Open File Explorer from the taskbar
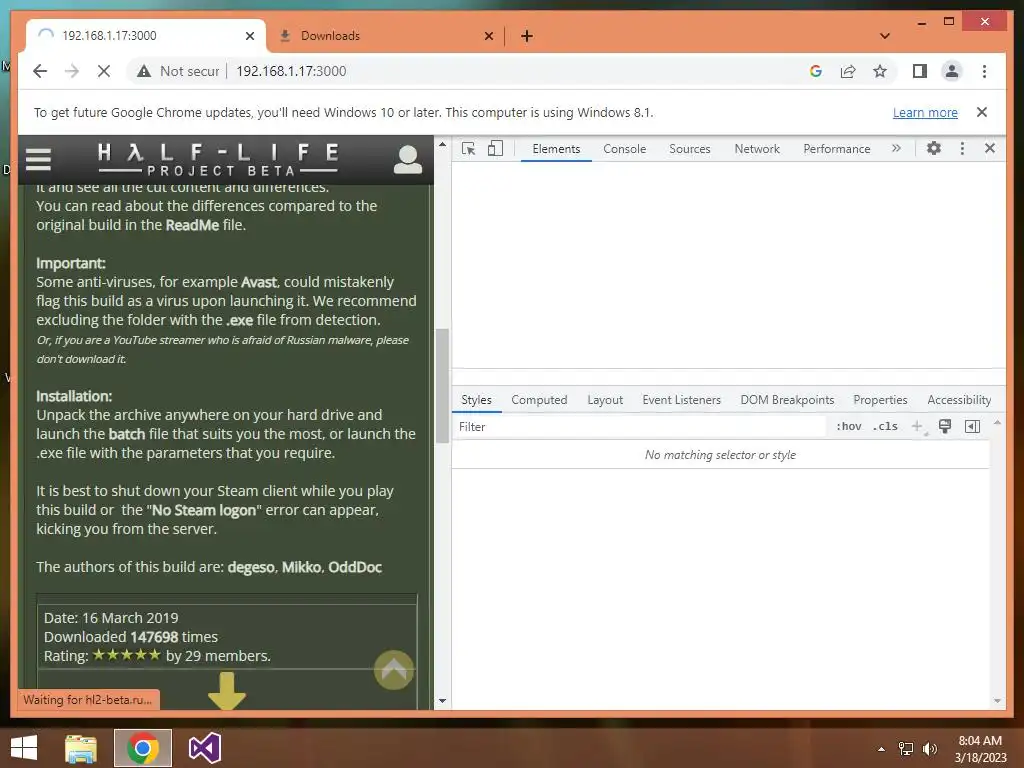Image resolution: width=1024 pixels, height=768 pixels. click(x=81, y=748)
